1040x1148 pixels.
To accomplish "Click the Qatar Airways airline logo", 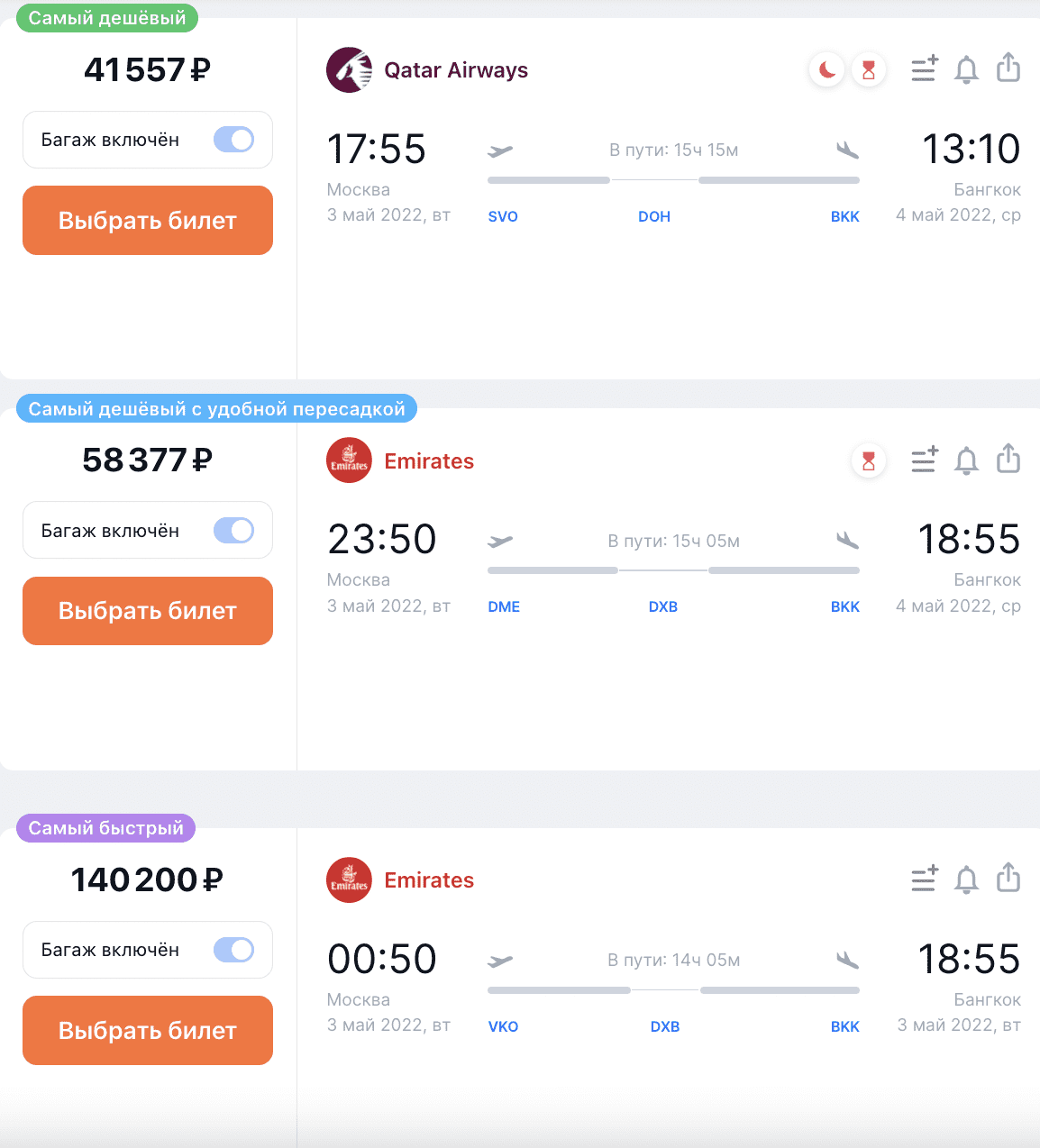I will click(x=350, y=70).
